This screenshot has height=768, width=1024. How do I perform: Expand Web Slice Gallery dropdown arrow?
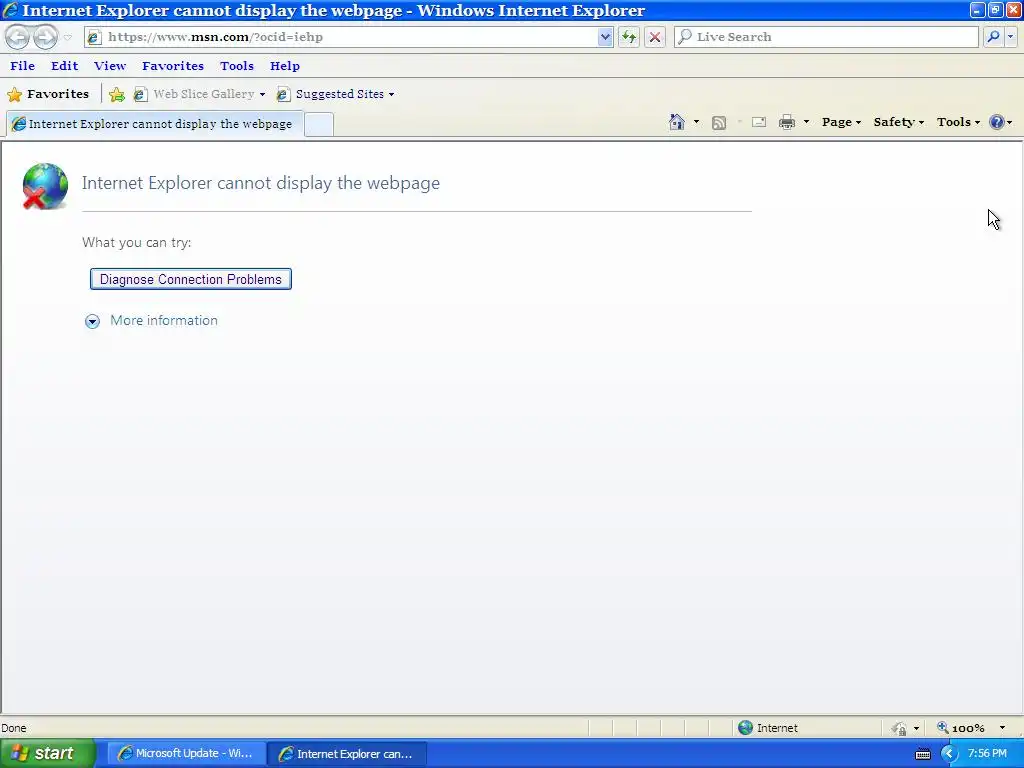(x=263, y=95)
